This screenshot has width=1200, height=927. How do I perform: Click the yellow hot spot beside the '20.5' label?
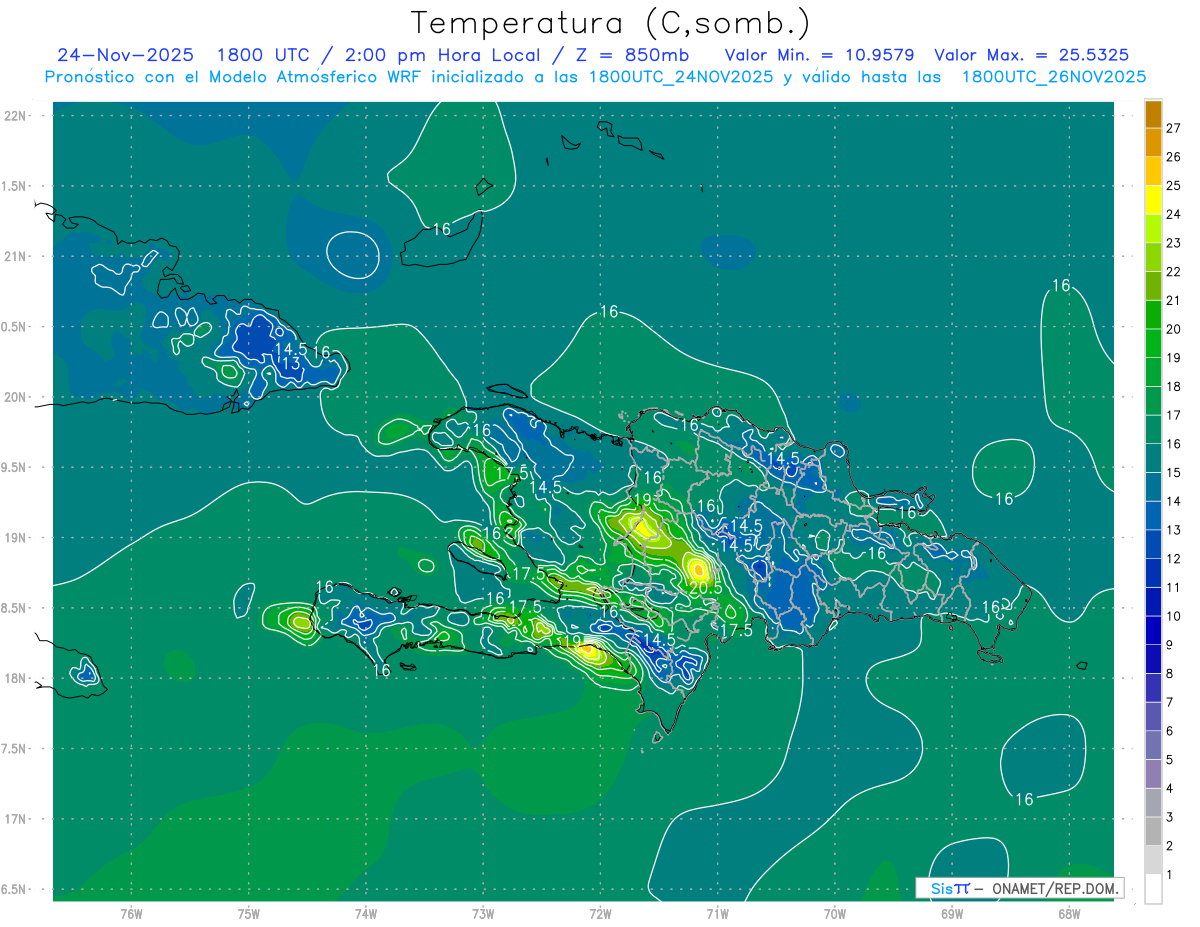pyautogui.click(x=698, y=570)
